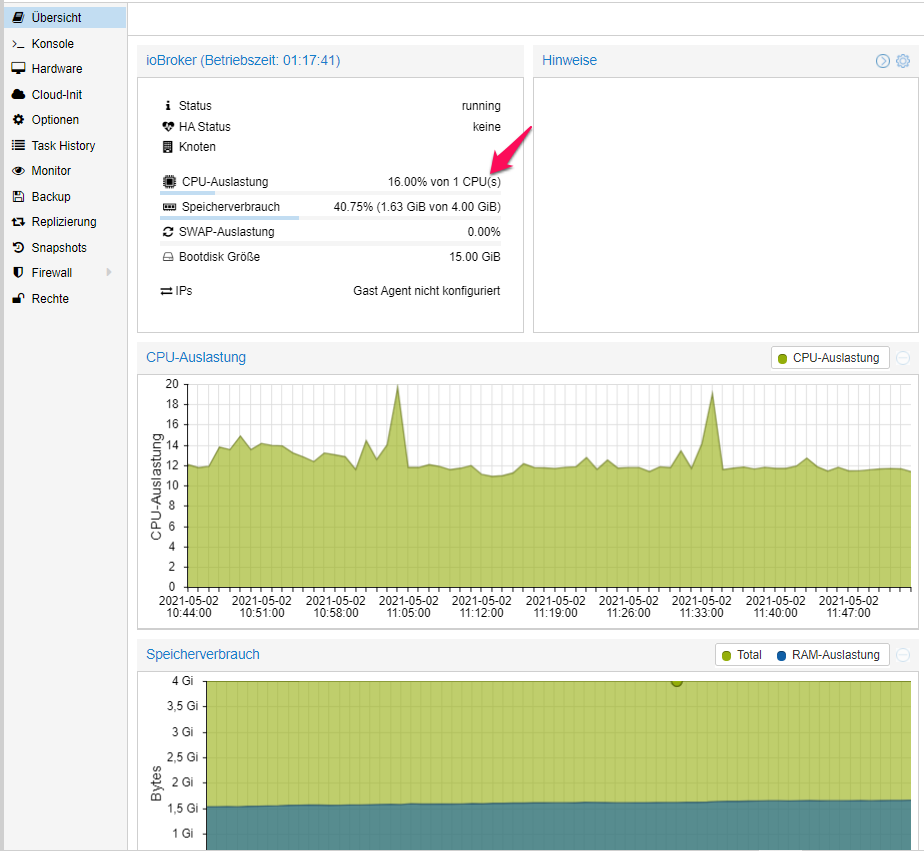Screen dimensions: 924x851
Task: Click the Firewall shield icon
Action: pyautogui.click(x=19, y=273)
